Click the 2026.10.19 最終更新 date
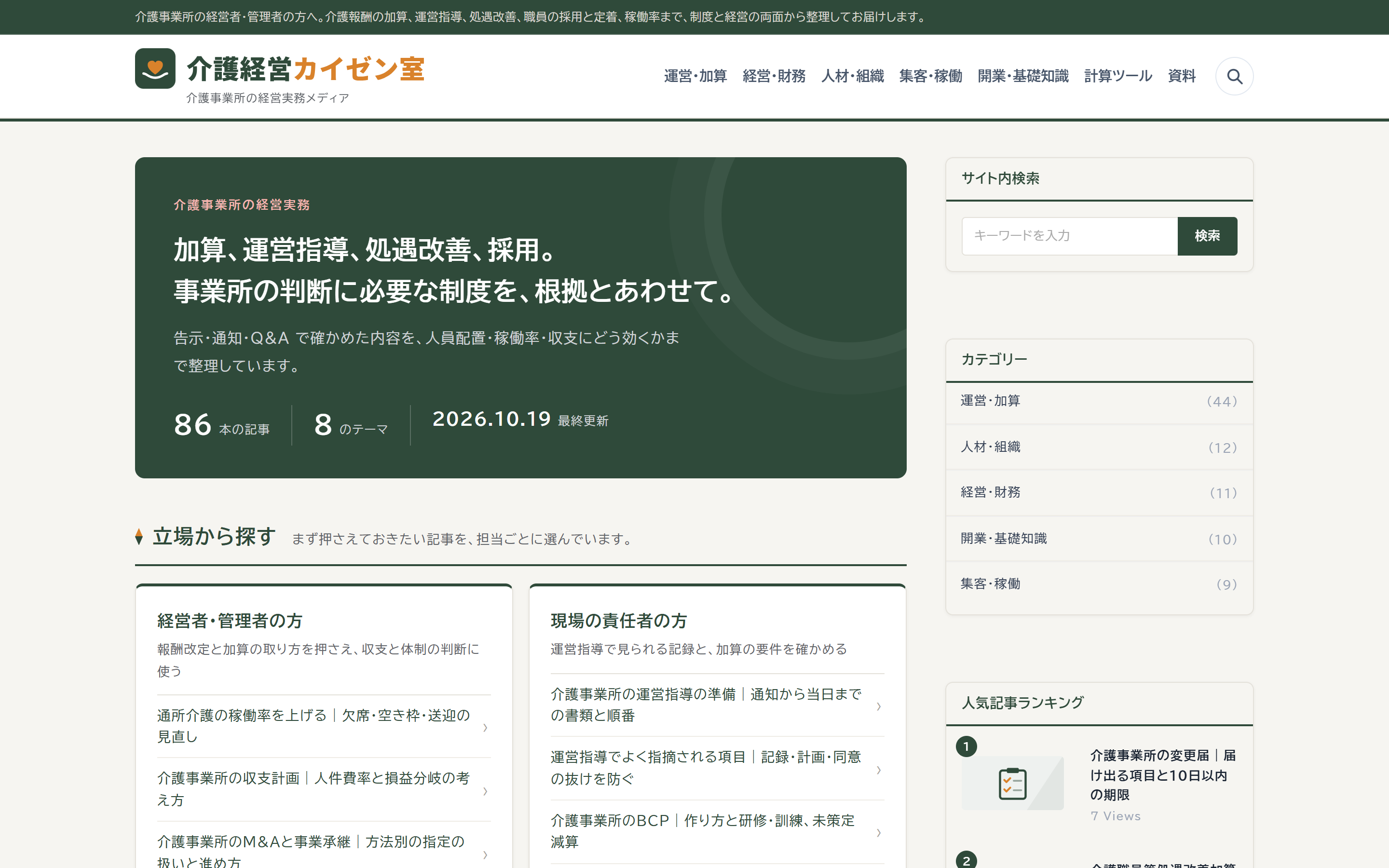1389x868 pixels. pyautogui.click(x=520, y=420)
